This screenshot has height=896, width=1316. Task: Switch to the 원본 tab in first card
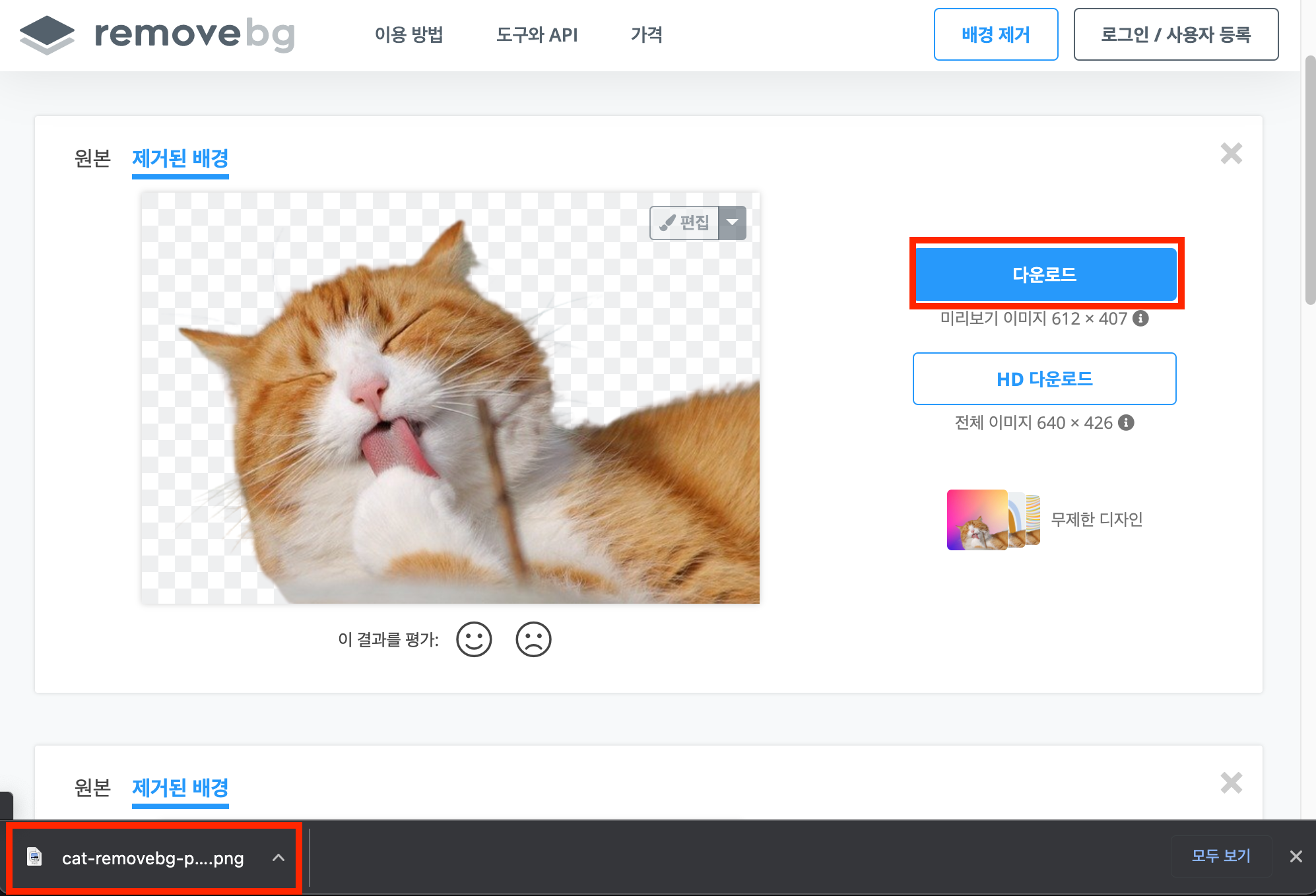[x=92, y=158]
